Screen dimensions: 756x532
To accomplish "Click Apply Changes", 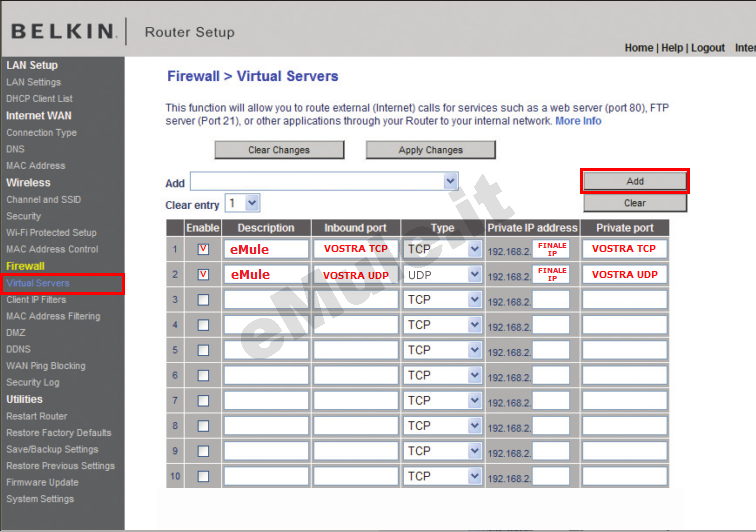I will click(431, 150).
